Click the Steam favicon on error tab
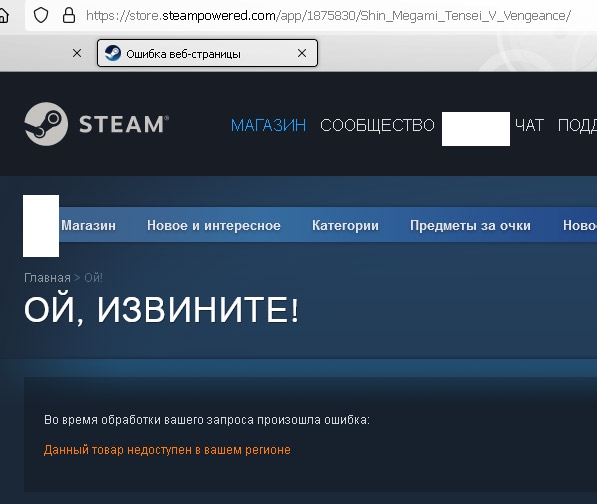Screen dimensions: 597x504 [113, 53]
